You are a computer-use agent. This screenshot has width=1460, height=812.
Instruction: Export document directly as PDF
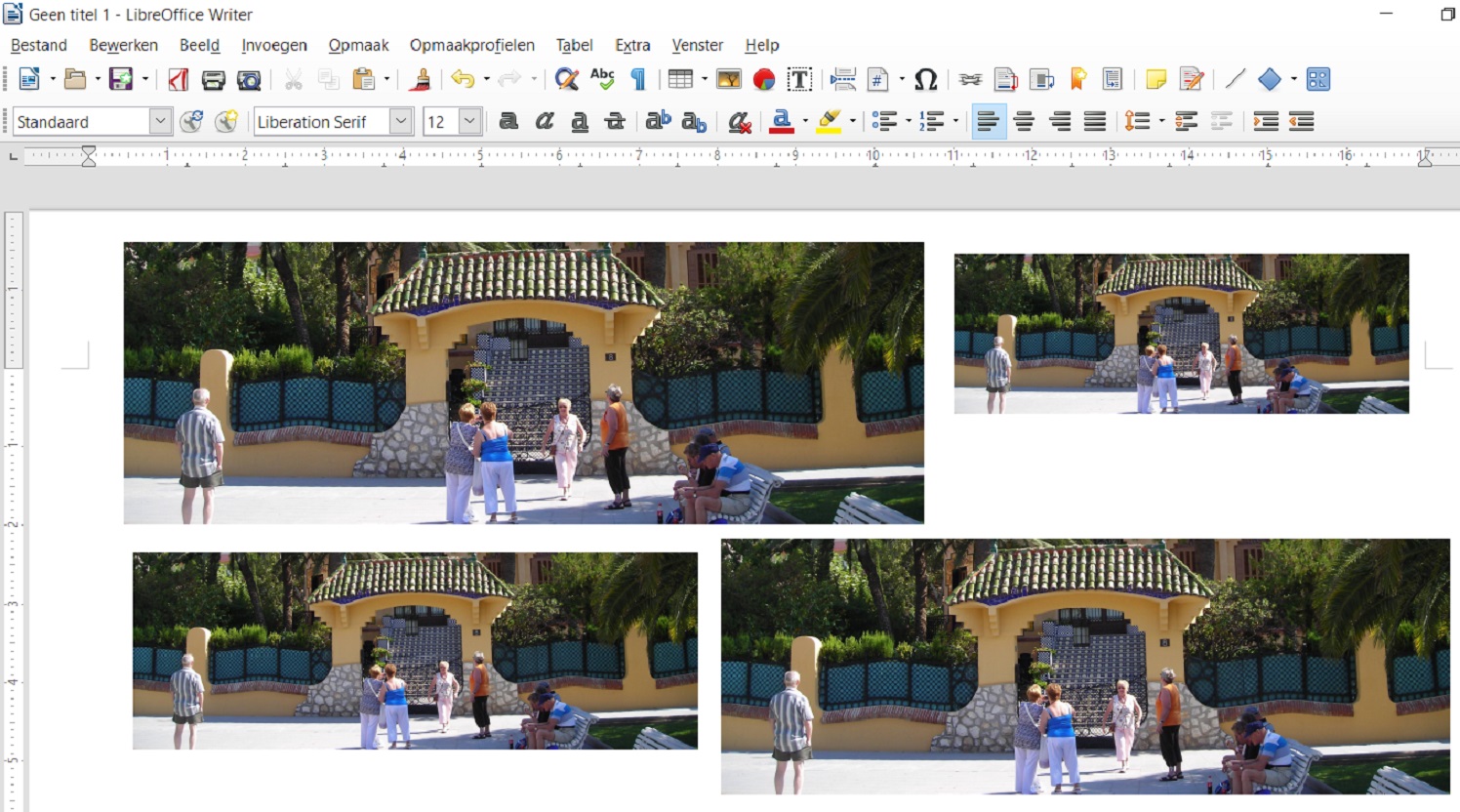coord(178,80)
